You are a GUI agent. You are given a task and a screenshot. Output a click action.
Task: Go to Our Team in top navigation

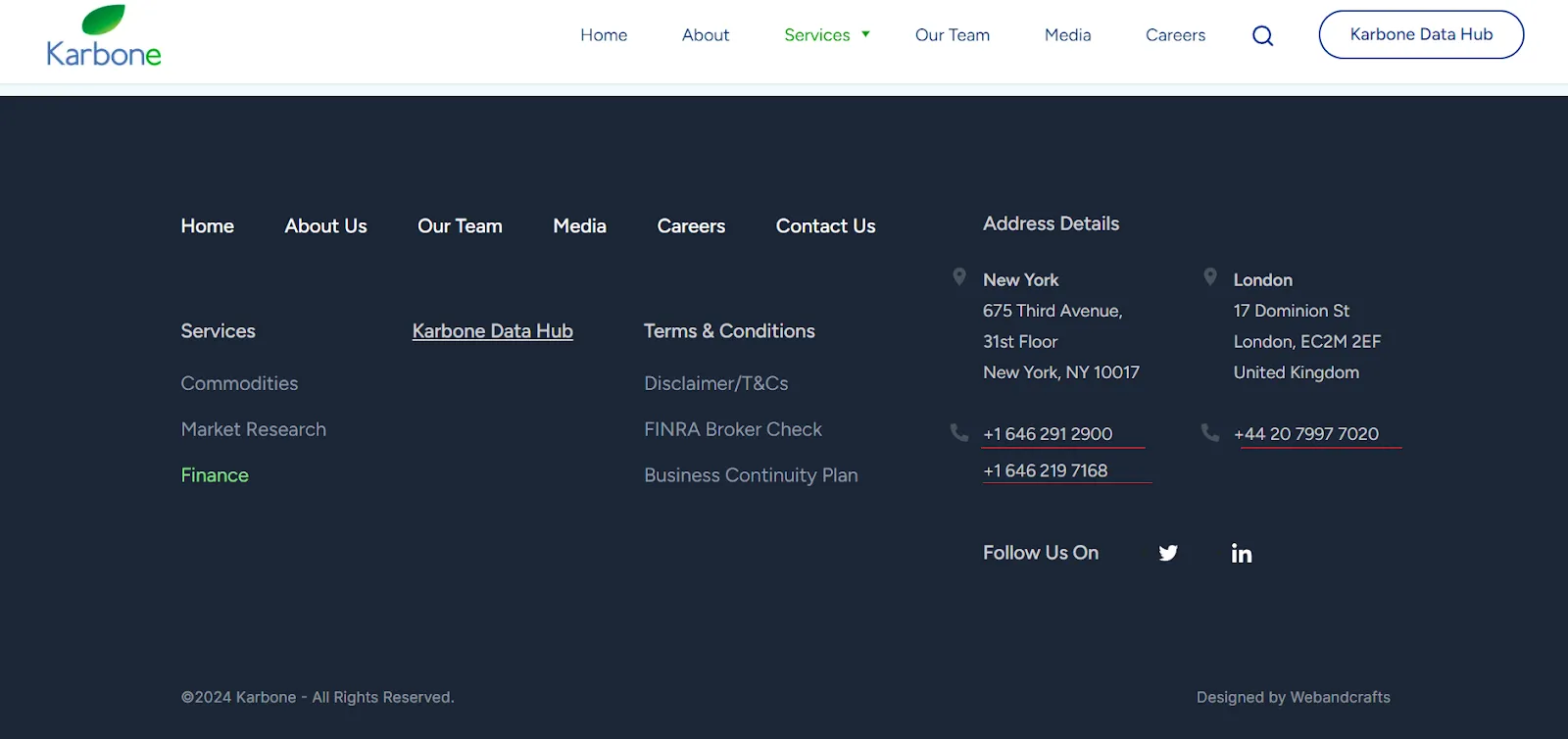pos(953,35)
